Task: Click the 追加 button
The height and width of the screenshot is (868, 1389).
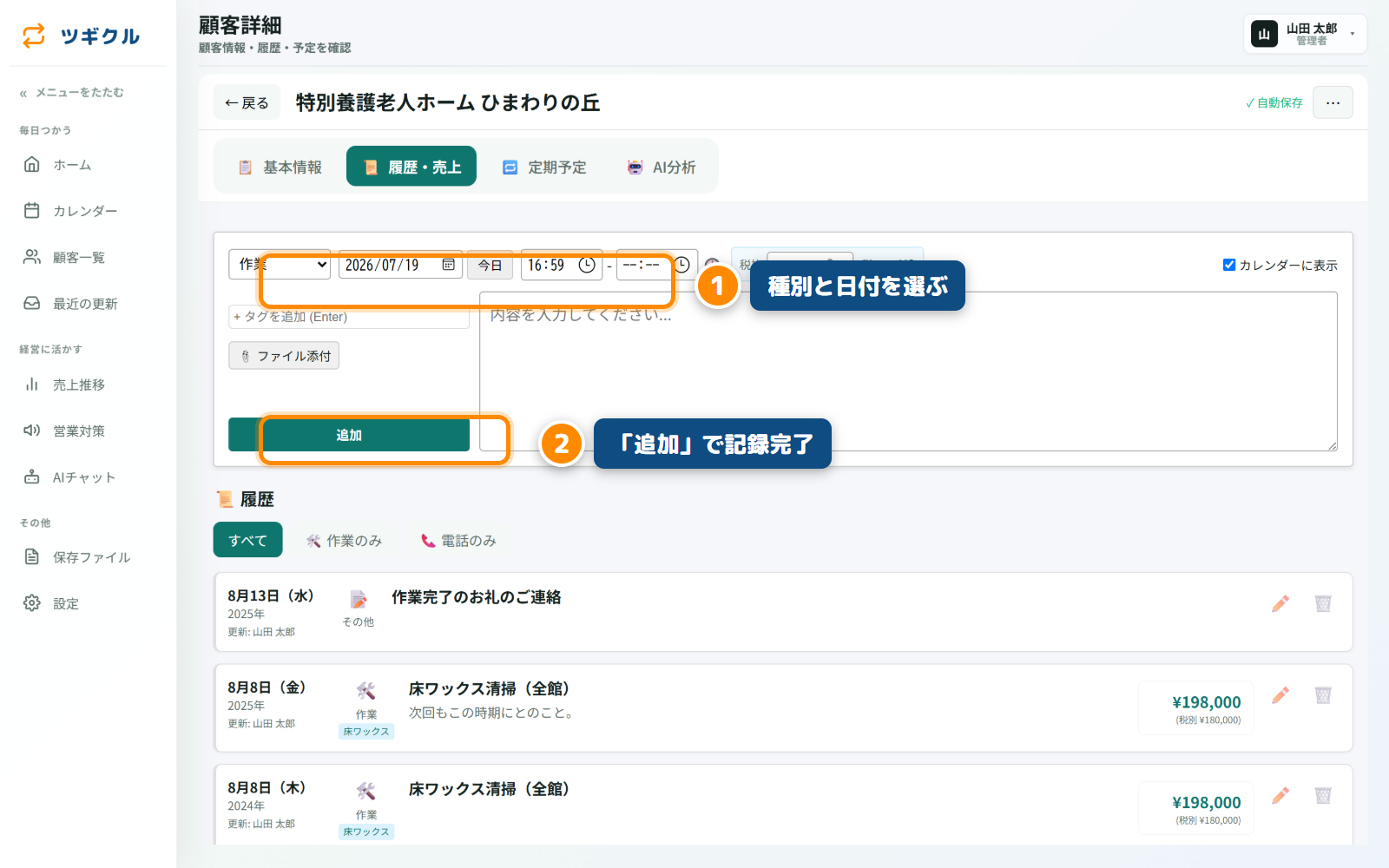Action: 349,435
